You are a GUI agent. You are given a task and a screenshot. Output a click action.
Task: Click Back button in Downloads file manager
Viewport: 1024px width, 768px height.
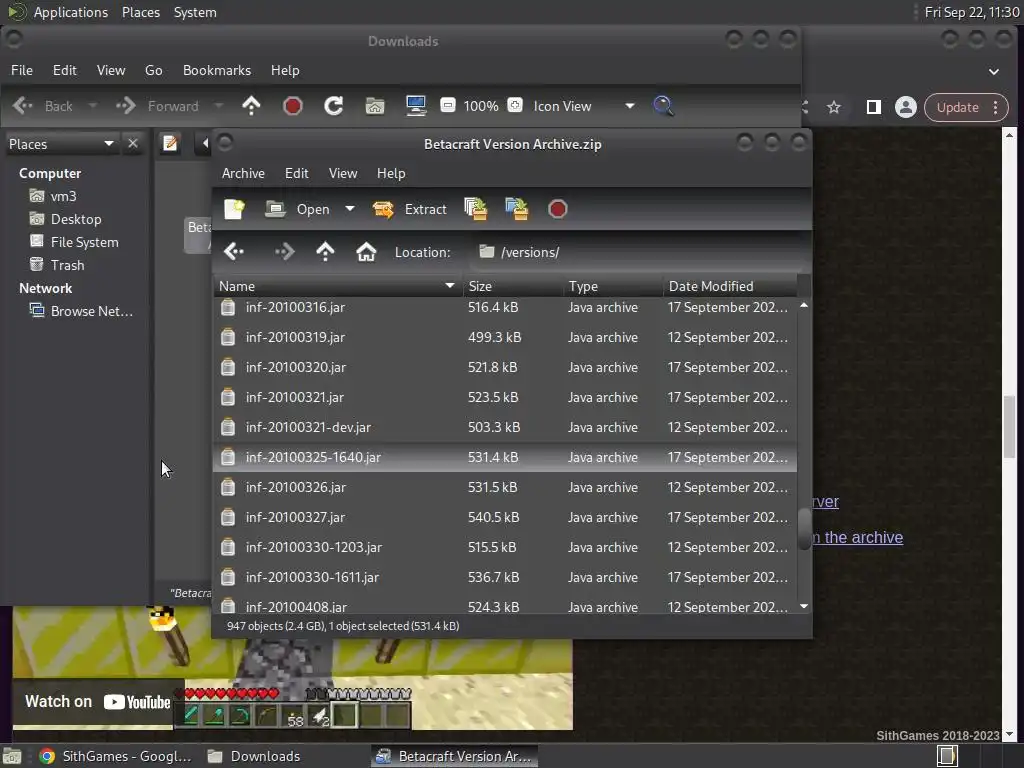pos(42,106)
